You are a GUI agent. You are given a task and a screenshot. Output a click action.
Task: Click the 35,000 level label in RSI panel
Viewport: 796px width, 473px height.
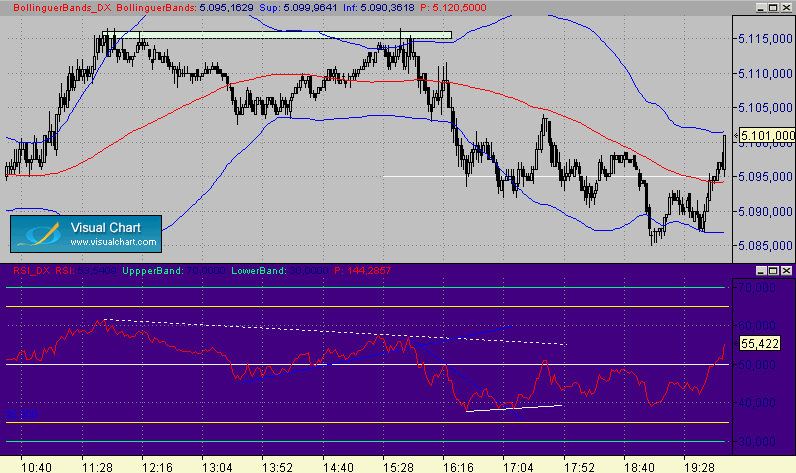click(x=21, y=415)
